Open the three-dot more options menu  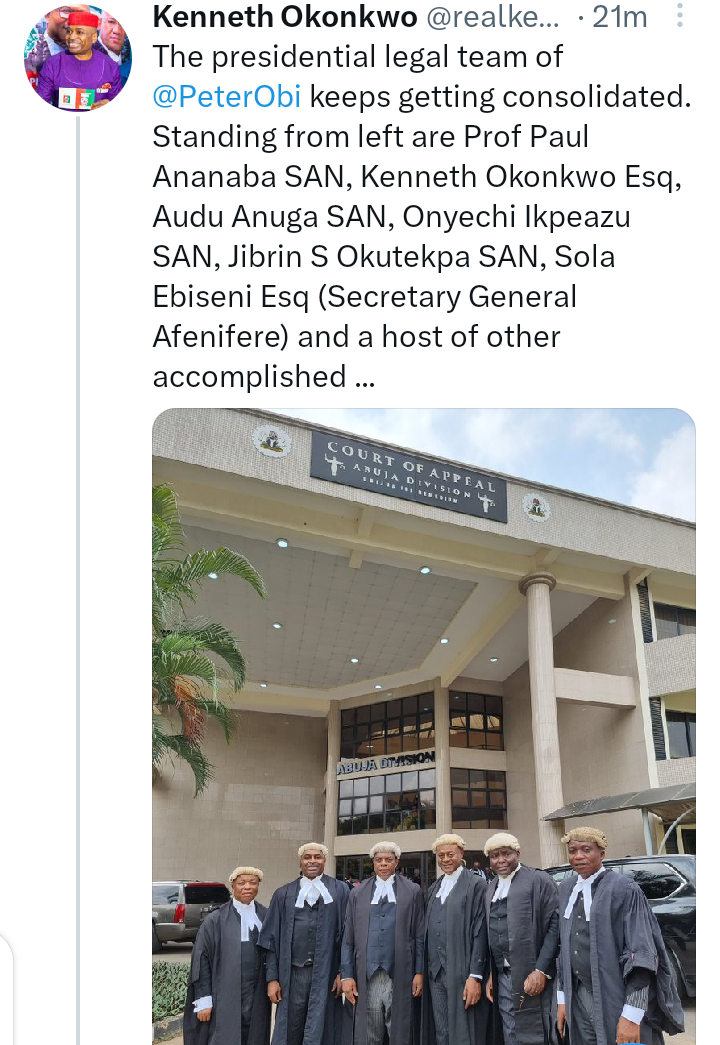679,15
